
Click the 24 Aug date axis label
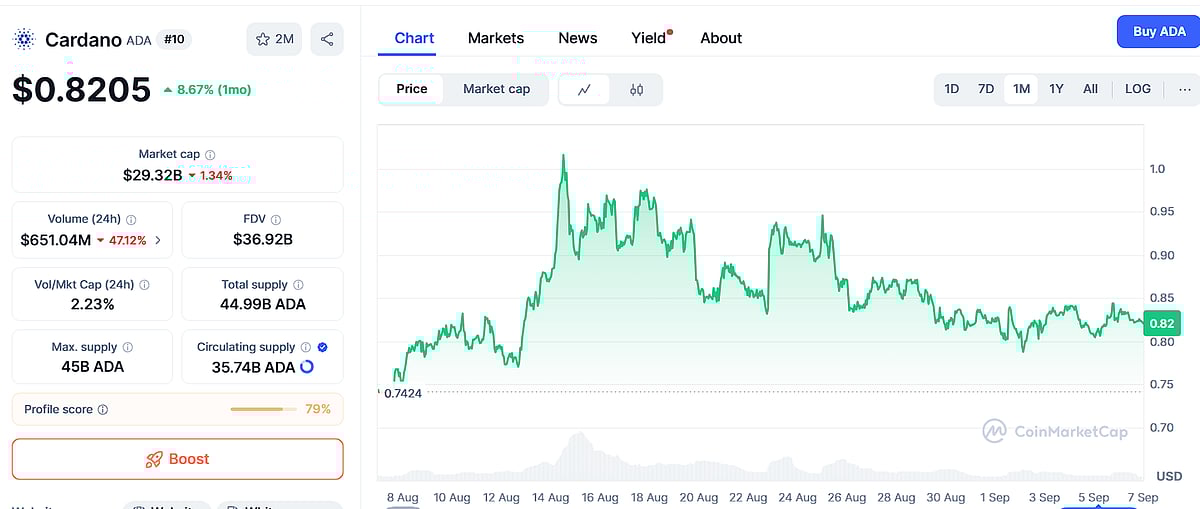pyautogui.click(x=797, y=497)
